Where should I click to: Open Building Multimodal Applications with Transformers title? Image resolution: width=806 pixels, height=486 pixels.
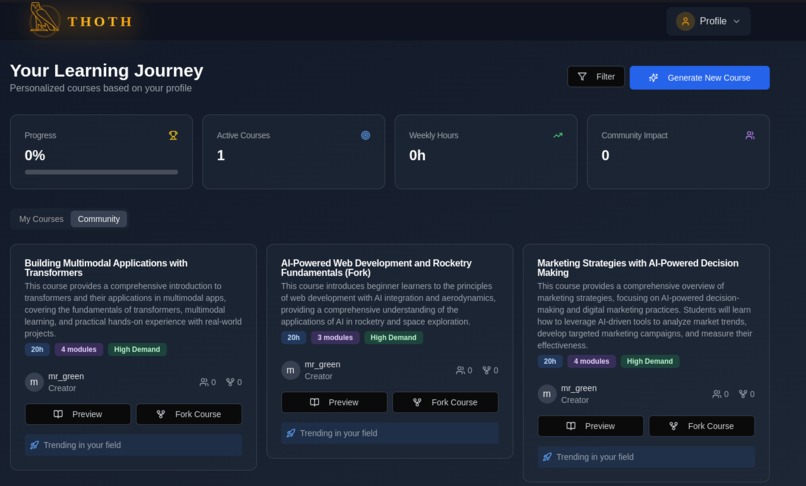pos(106,268)
